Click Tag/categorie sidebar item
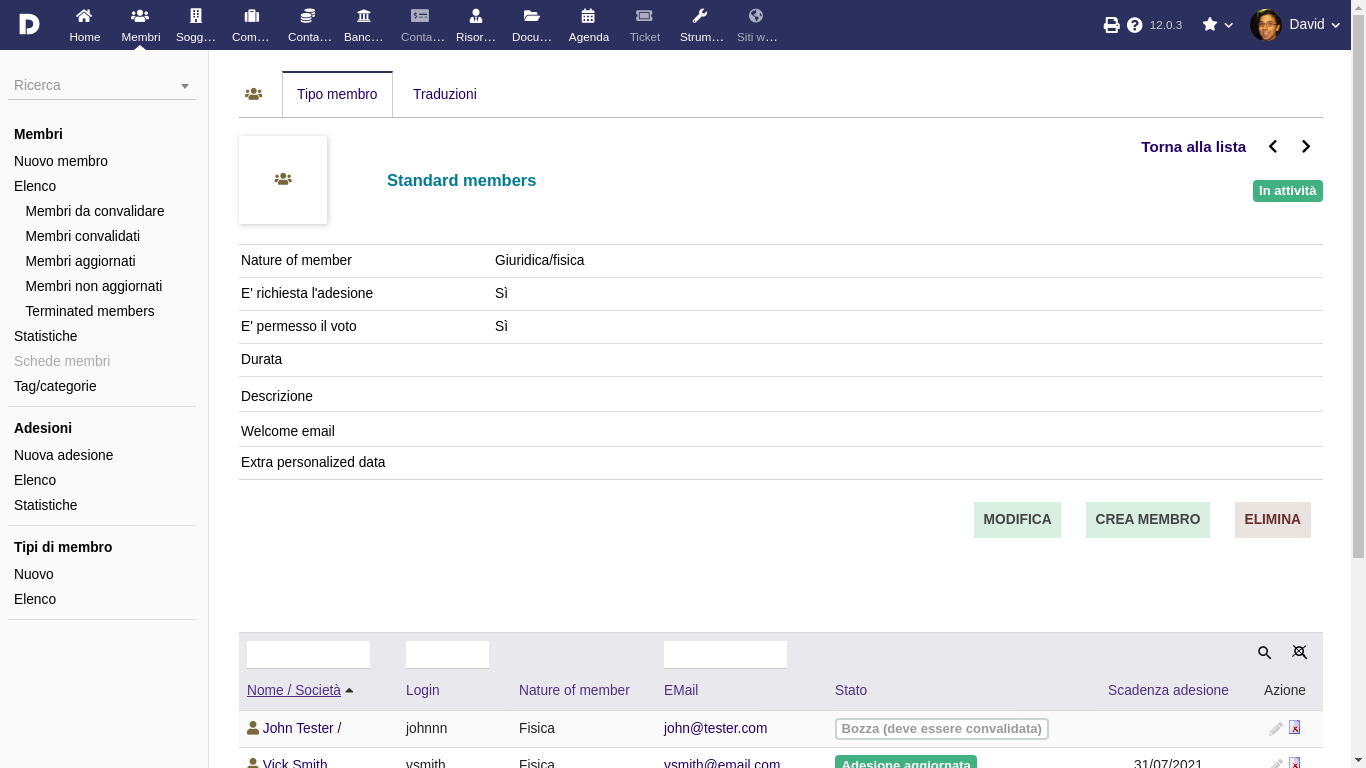The image size is (1366, 768). coord(55,386)
